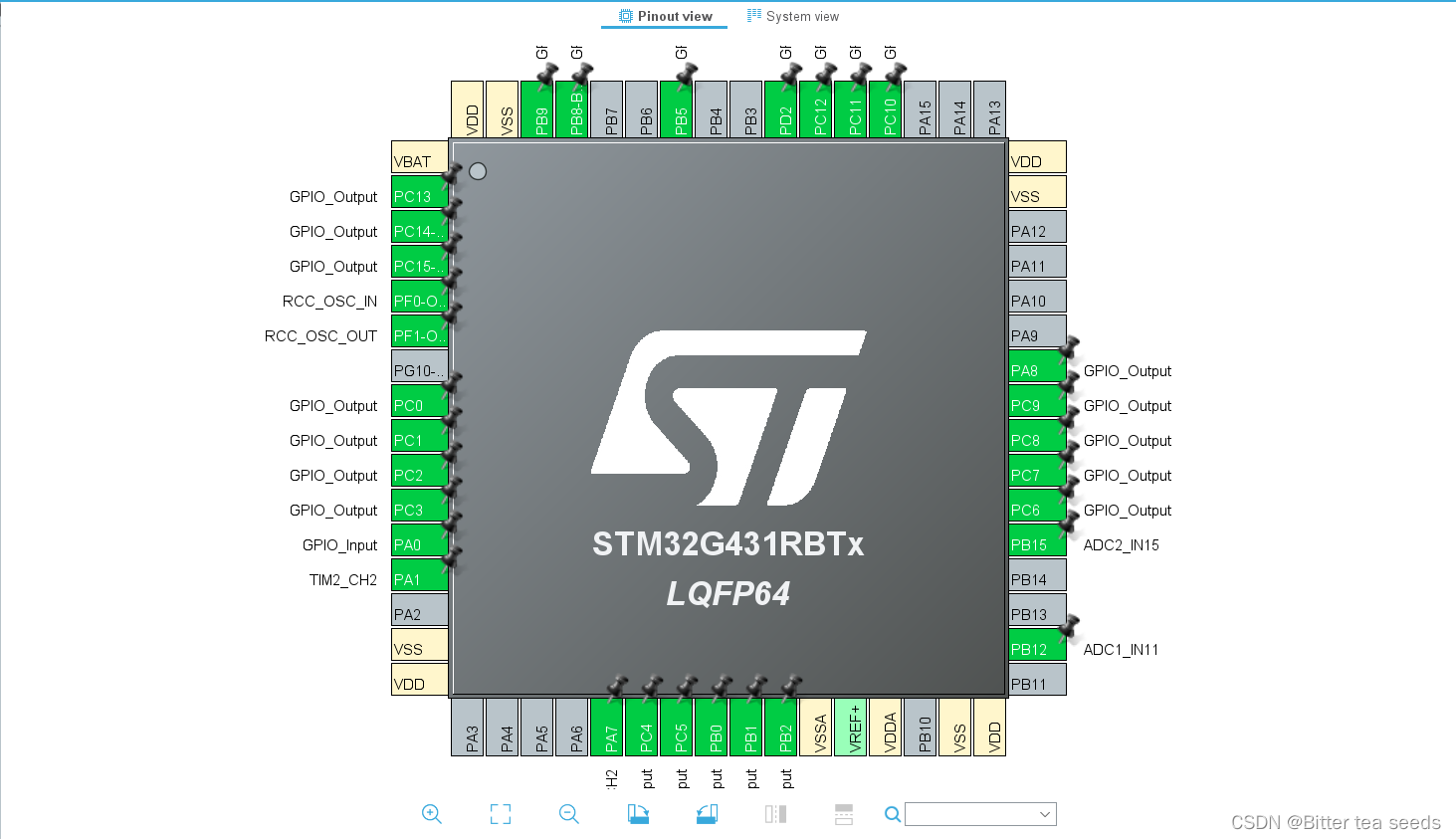The image size is (1456, 839).
Task: Click the VSSA power pin
Action: (x=816, y=728)
